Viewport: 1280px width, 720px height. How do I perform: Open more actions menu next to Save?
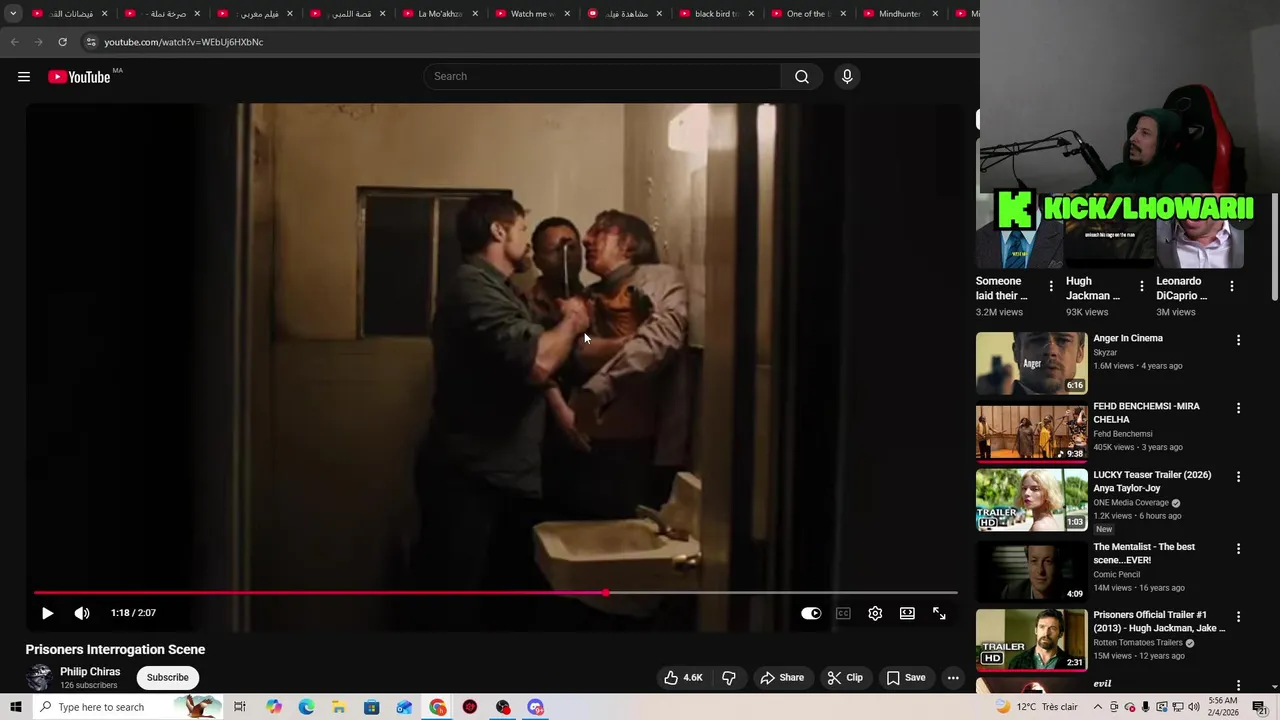click(x=953, y=678)
